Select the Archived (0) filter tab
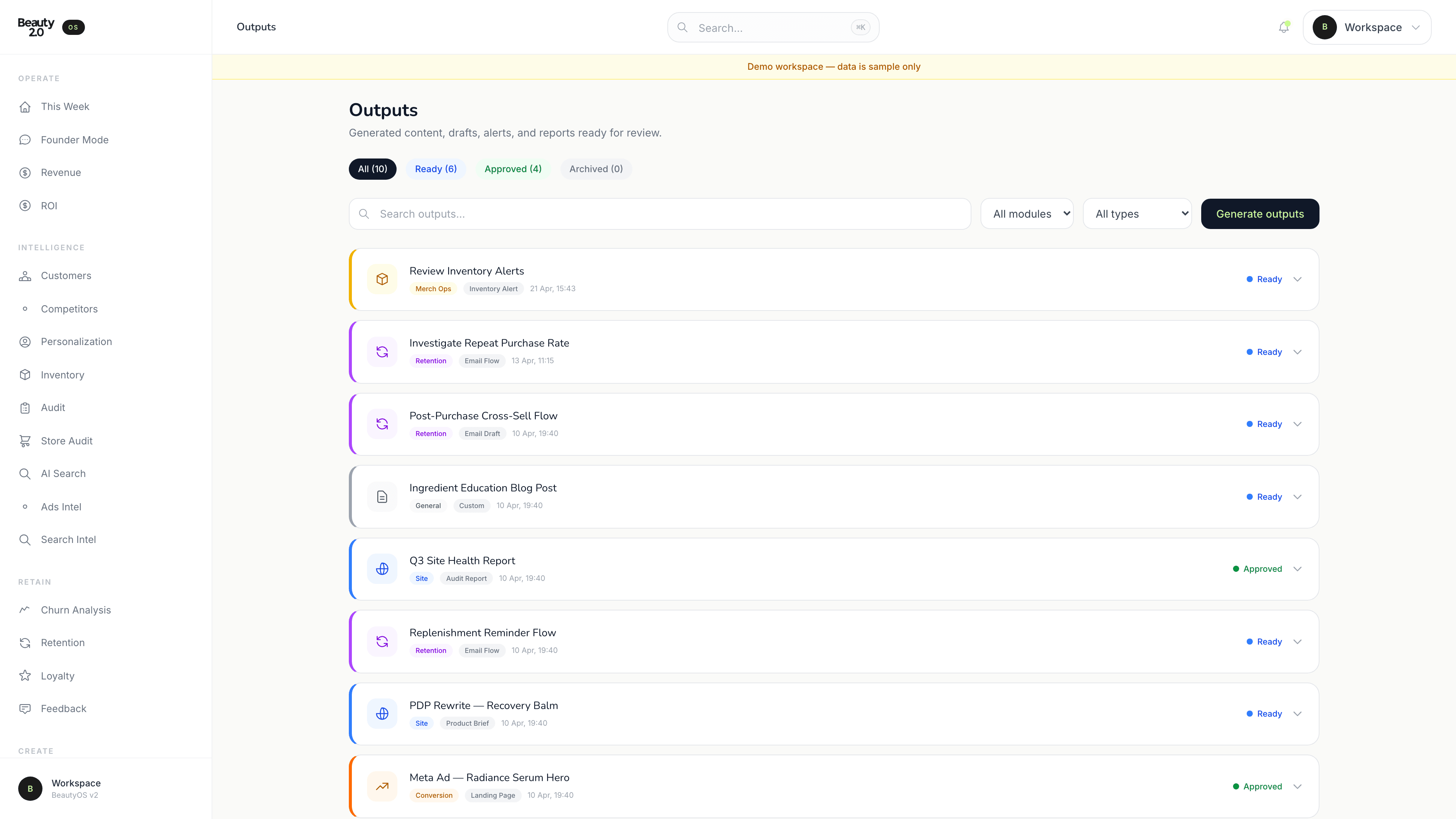The height and width of the screenshot is (819, 1456). click(x=596, y=169)
